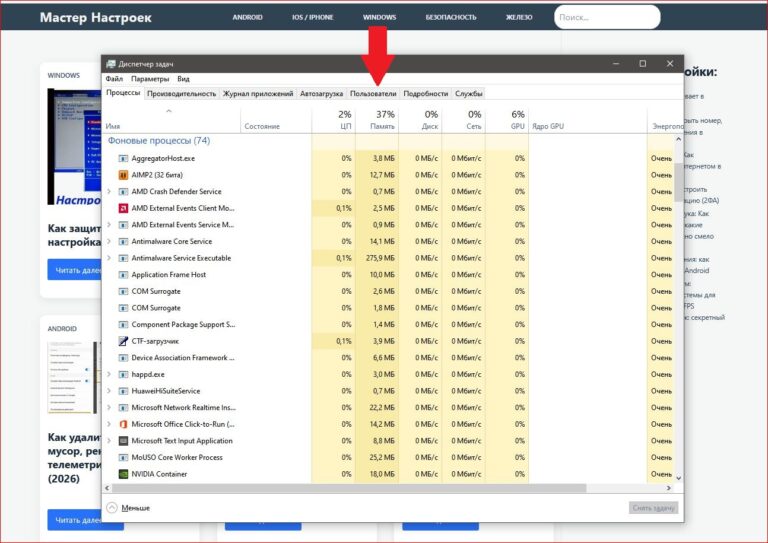Click the horizontal scrollbar in Task Manager
The height and width of the screenshot is (543, 768).
(x=349, y=488)
